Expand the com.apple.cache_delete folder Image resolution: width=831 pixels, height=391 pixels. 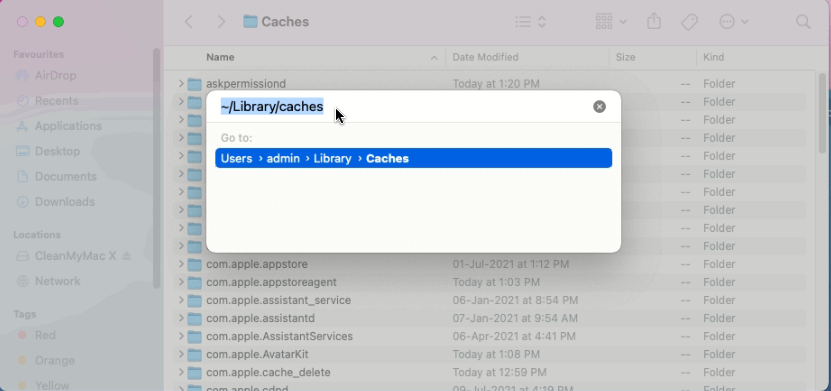(x=181, y=372)
